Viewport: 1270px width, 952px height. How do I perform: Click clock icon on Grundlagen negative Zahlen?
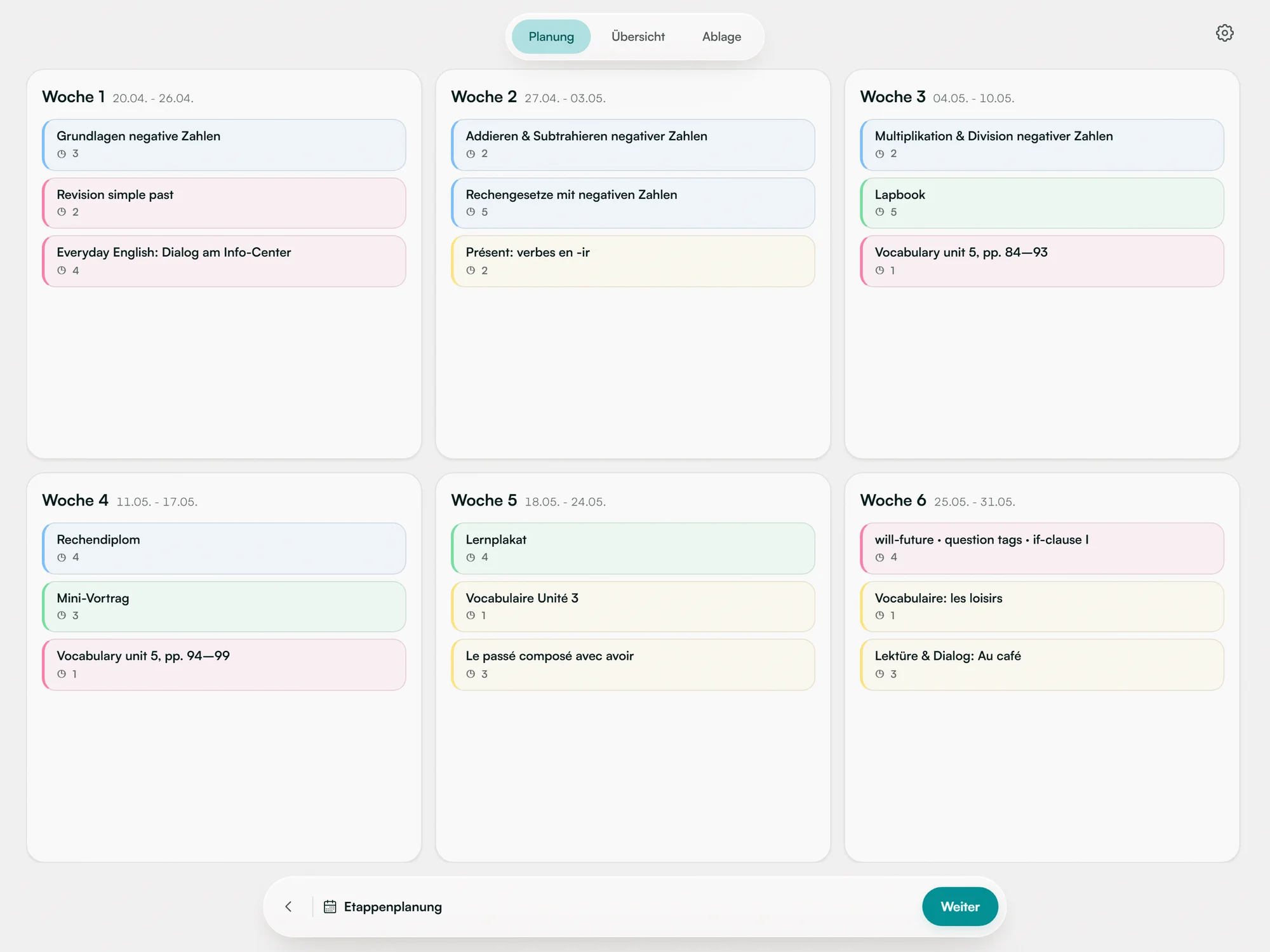click(x=62, y=154)
